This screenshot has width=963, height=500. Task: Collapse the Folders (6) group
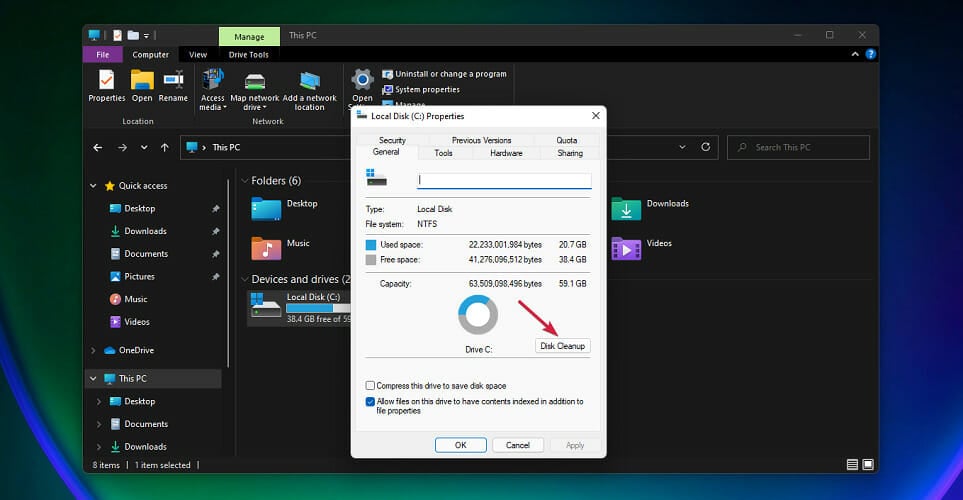[244, 181]
